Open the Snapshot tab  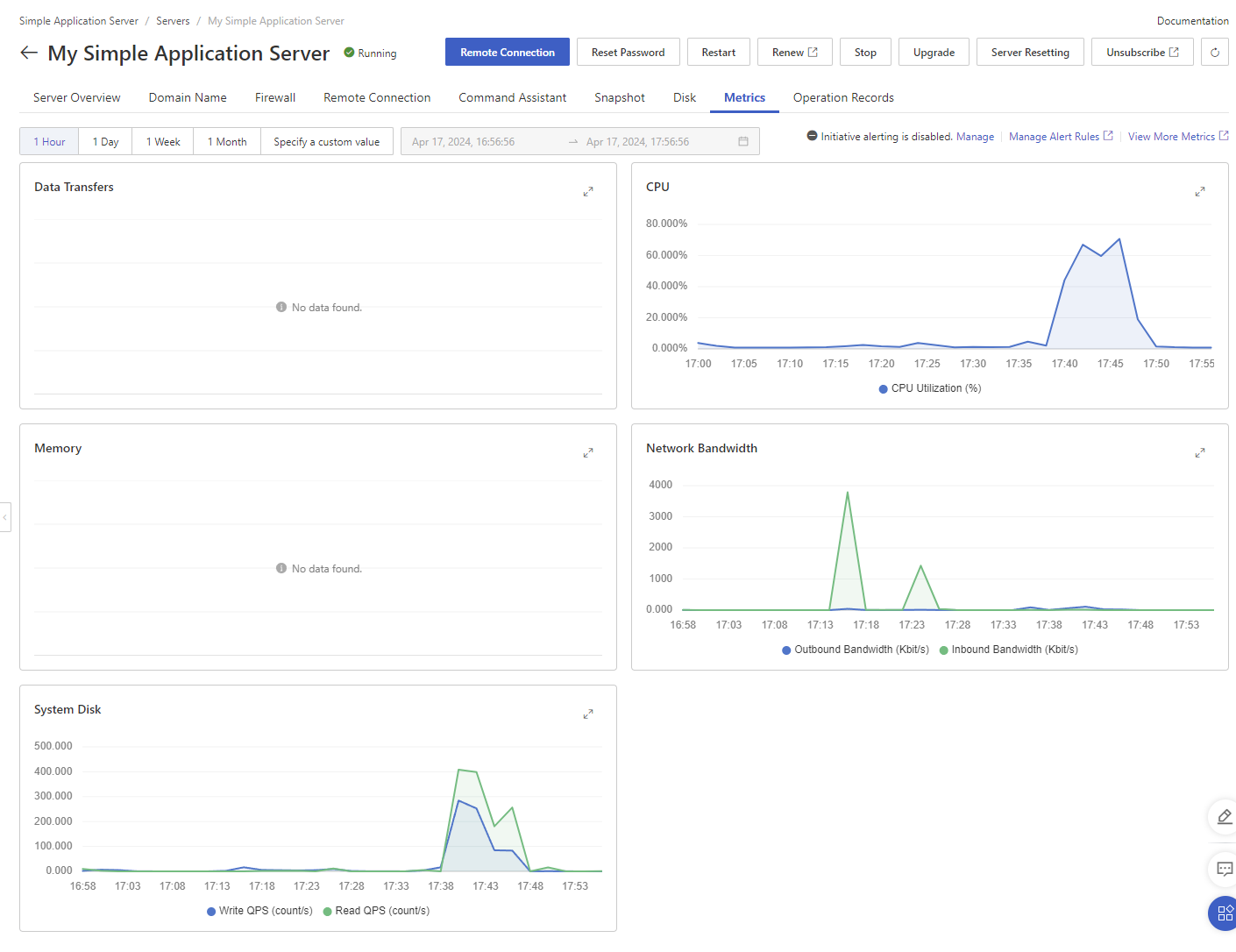(x=620, y=97)
